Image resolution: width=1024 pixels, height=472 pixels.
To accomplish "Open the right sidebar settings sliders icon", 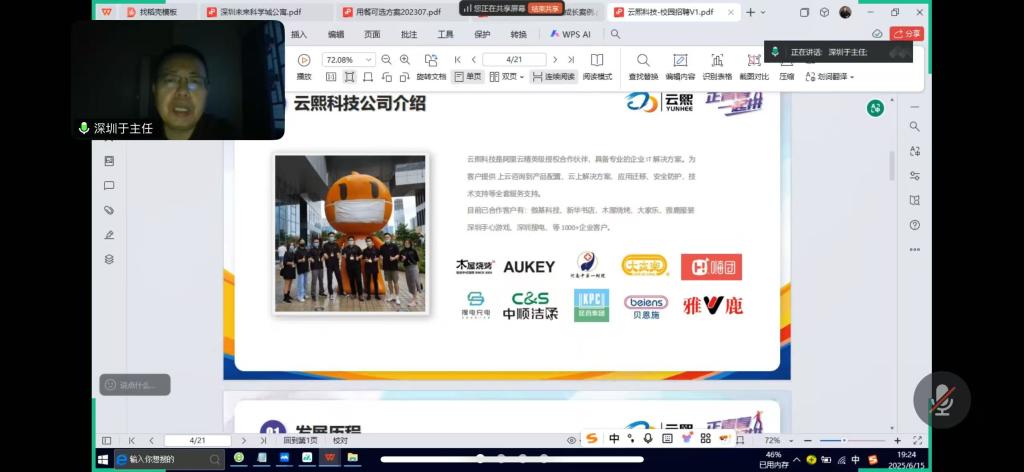I will [914, 176].
